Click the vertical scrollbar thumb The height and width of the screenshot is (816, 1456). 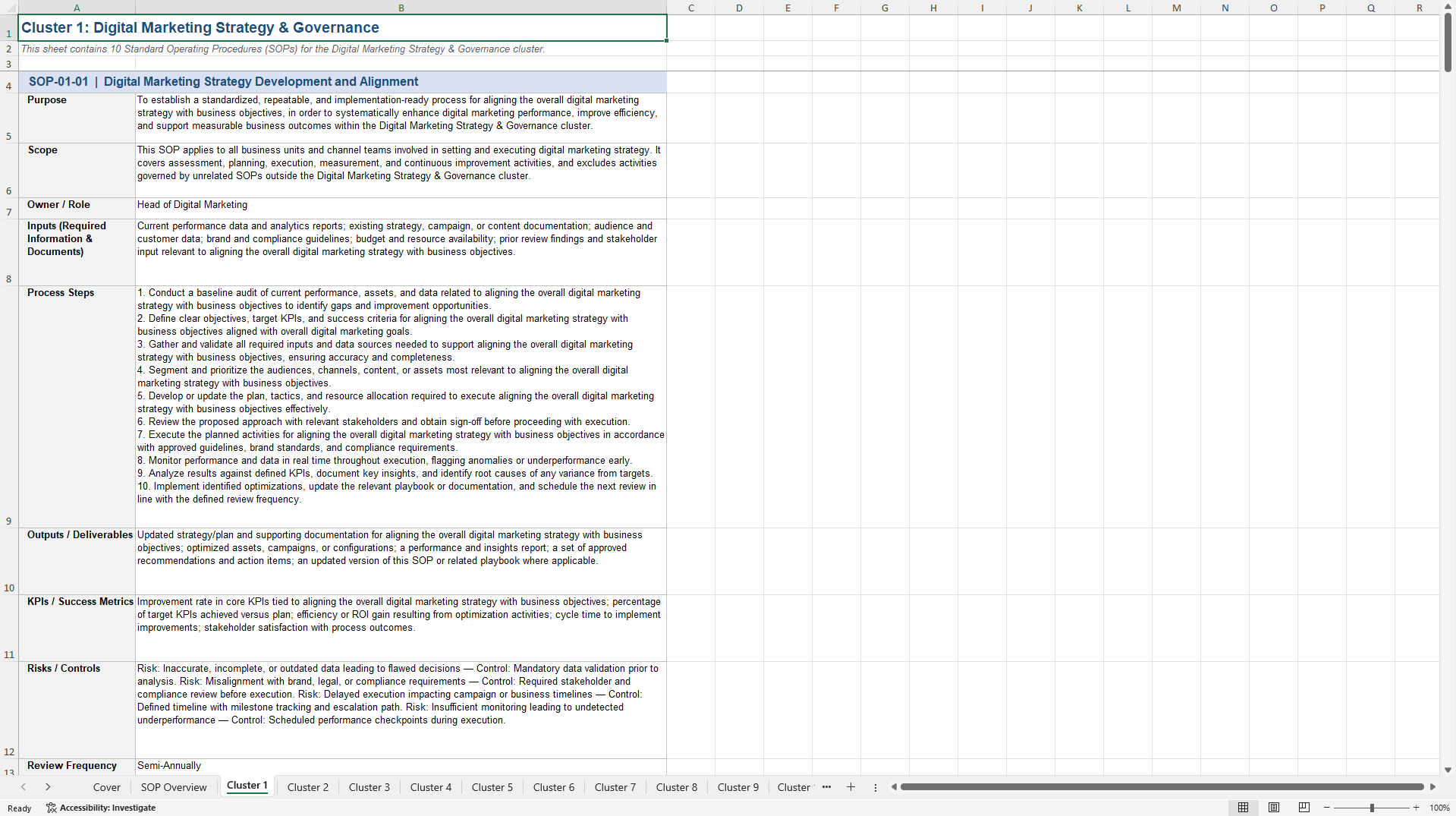pyautogui.click(x=1448, y=43)
